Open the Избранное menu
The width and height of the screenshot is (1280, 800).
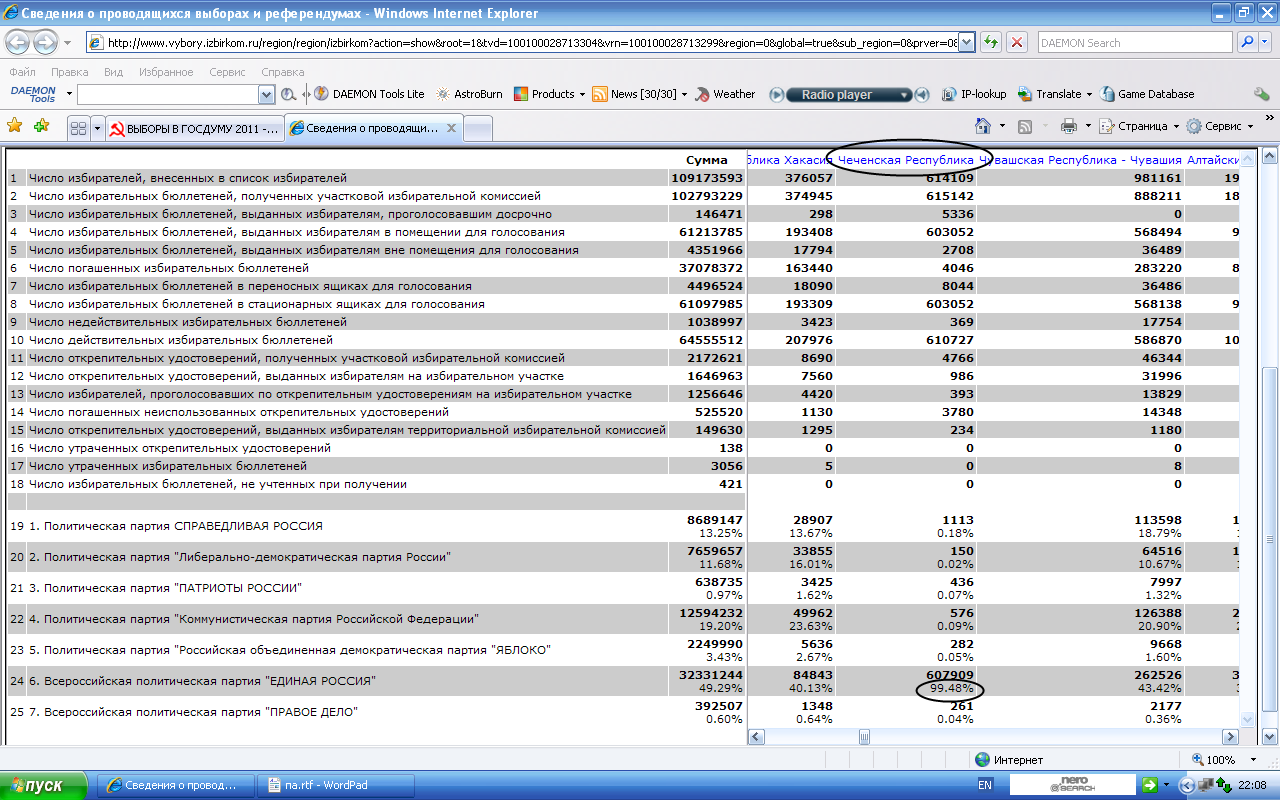point(166,72)
